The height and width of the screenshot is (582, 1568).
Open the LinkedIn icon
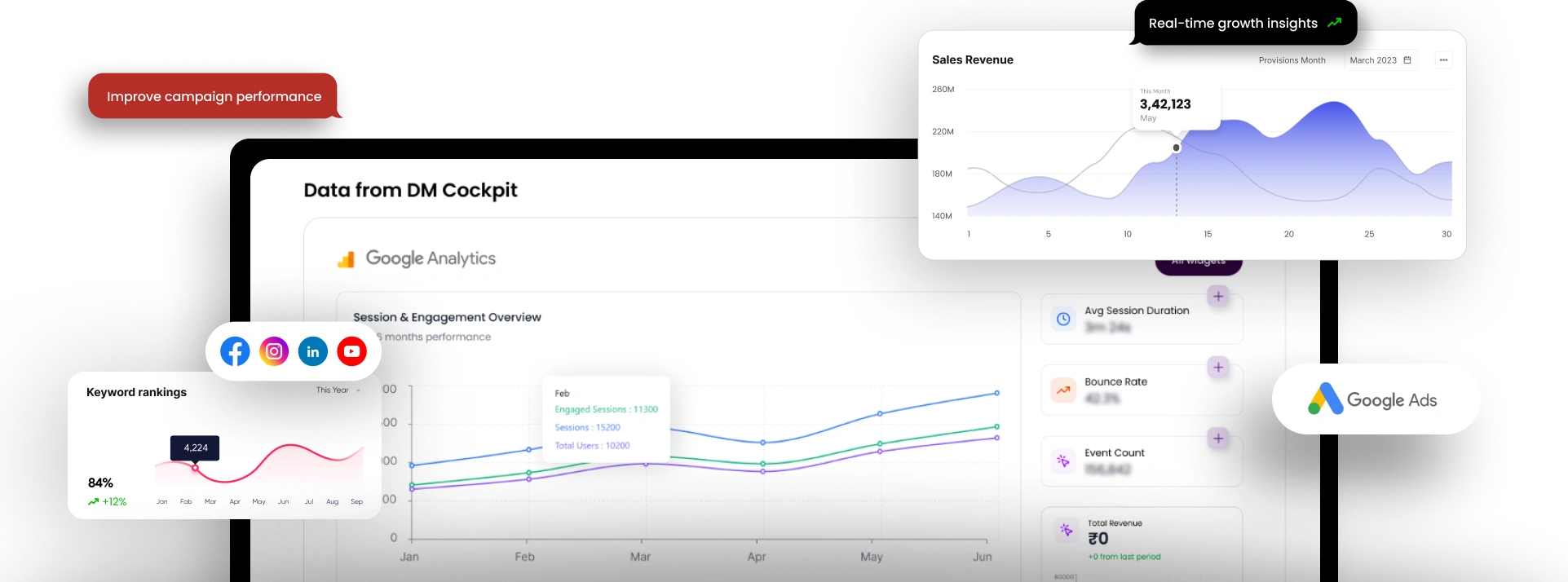[x=313, y=351]
